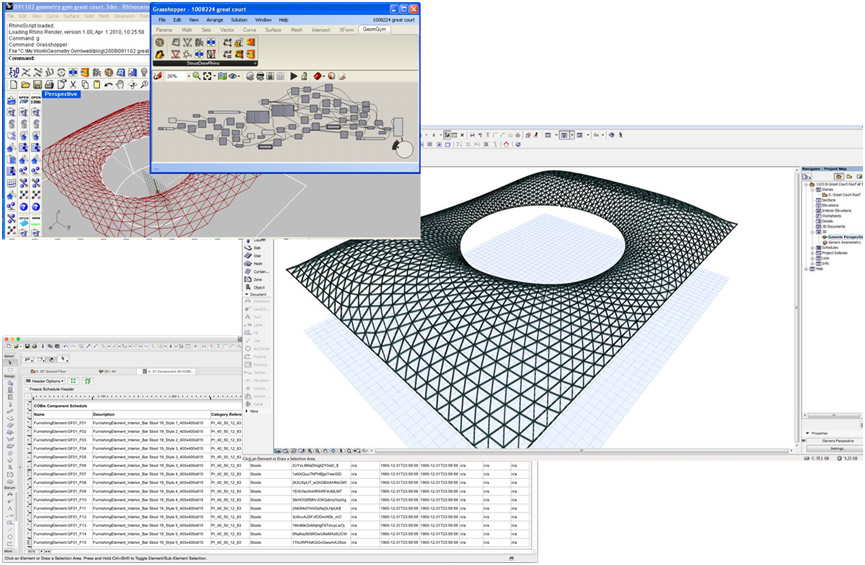The height and width of the screenshot is (565, 865).
Task: Click the light bulb icon in Rhino toolbar
Action: [145, 72]
